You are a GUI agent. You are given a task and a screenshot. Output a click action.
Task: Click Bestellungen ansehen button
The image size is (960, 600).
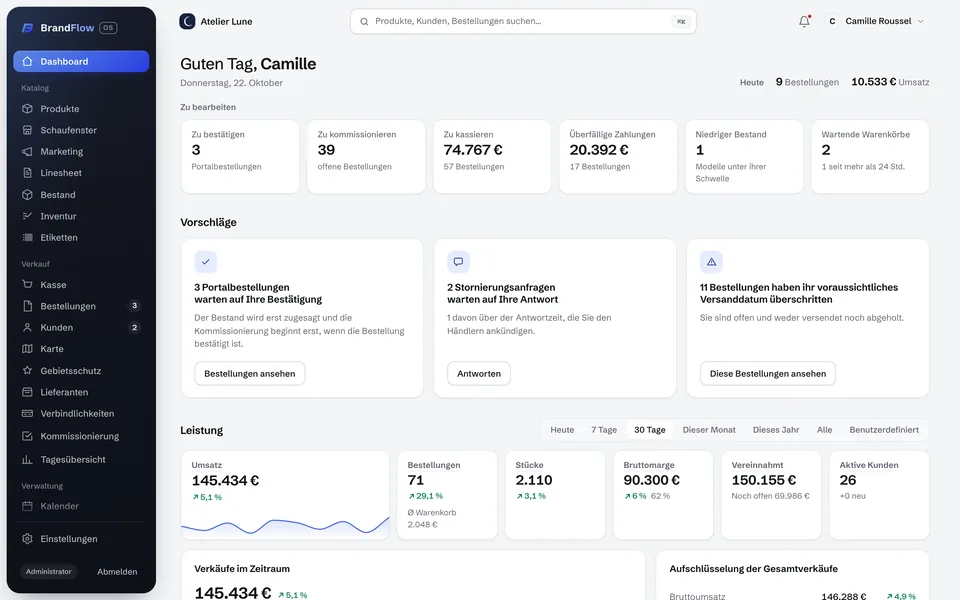[x=250, y=373]
